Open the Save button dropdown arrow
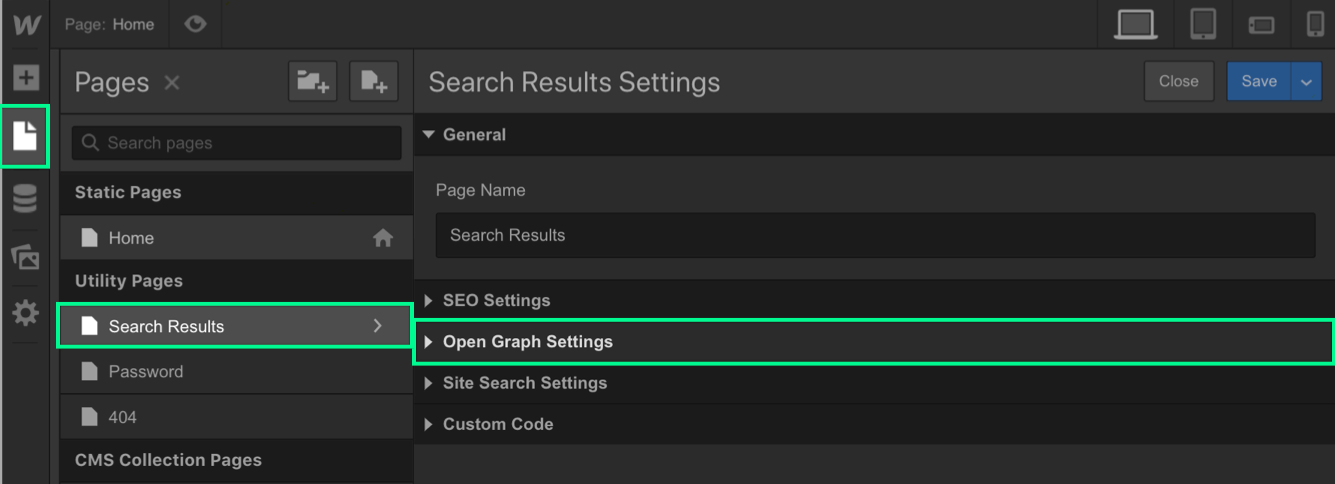The width and height of the screenshot is (1335, 484). click(1306, 82)
